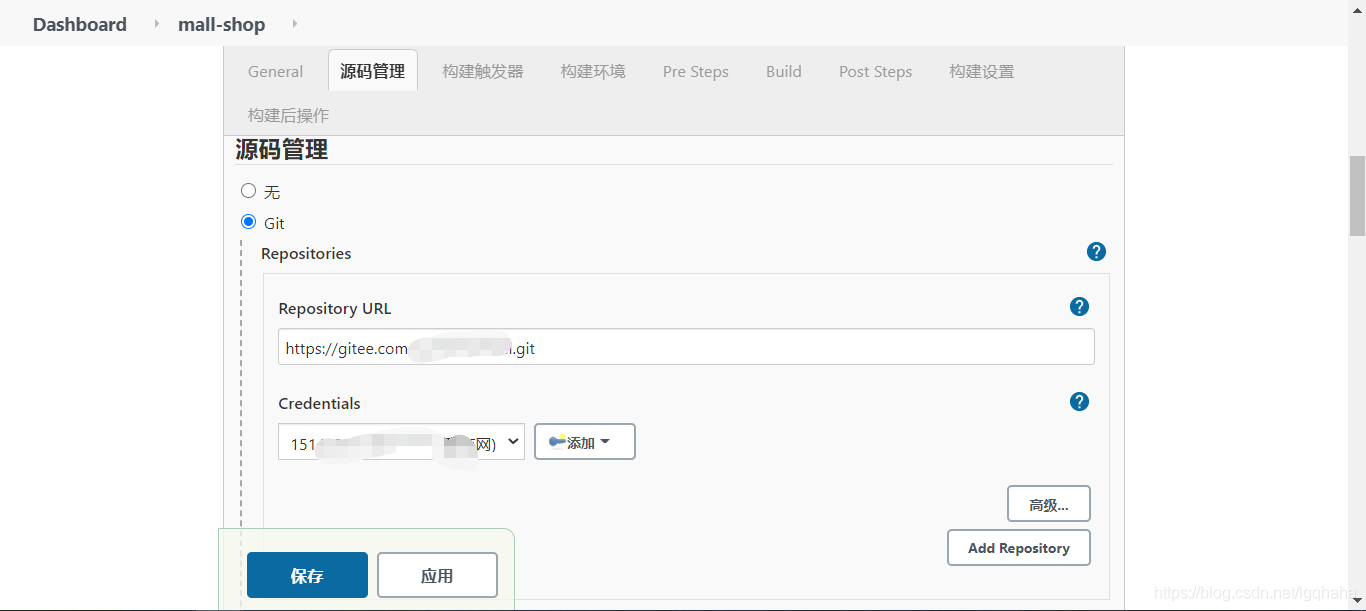
Task: Click the page vertical scrollbar thumb
Action: (1357, 195)
